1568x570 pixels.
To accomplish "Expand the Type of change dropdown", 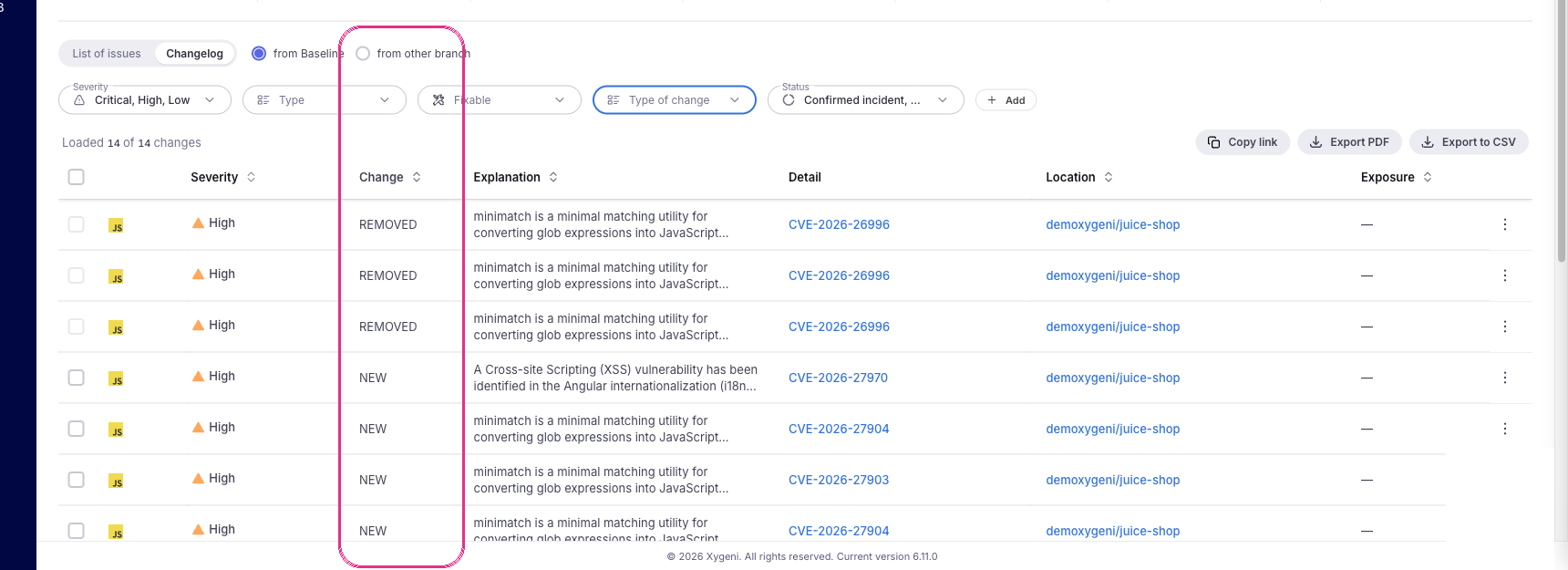I will [x=675, y=100].
